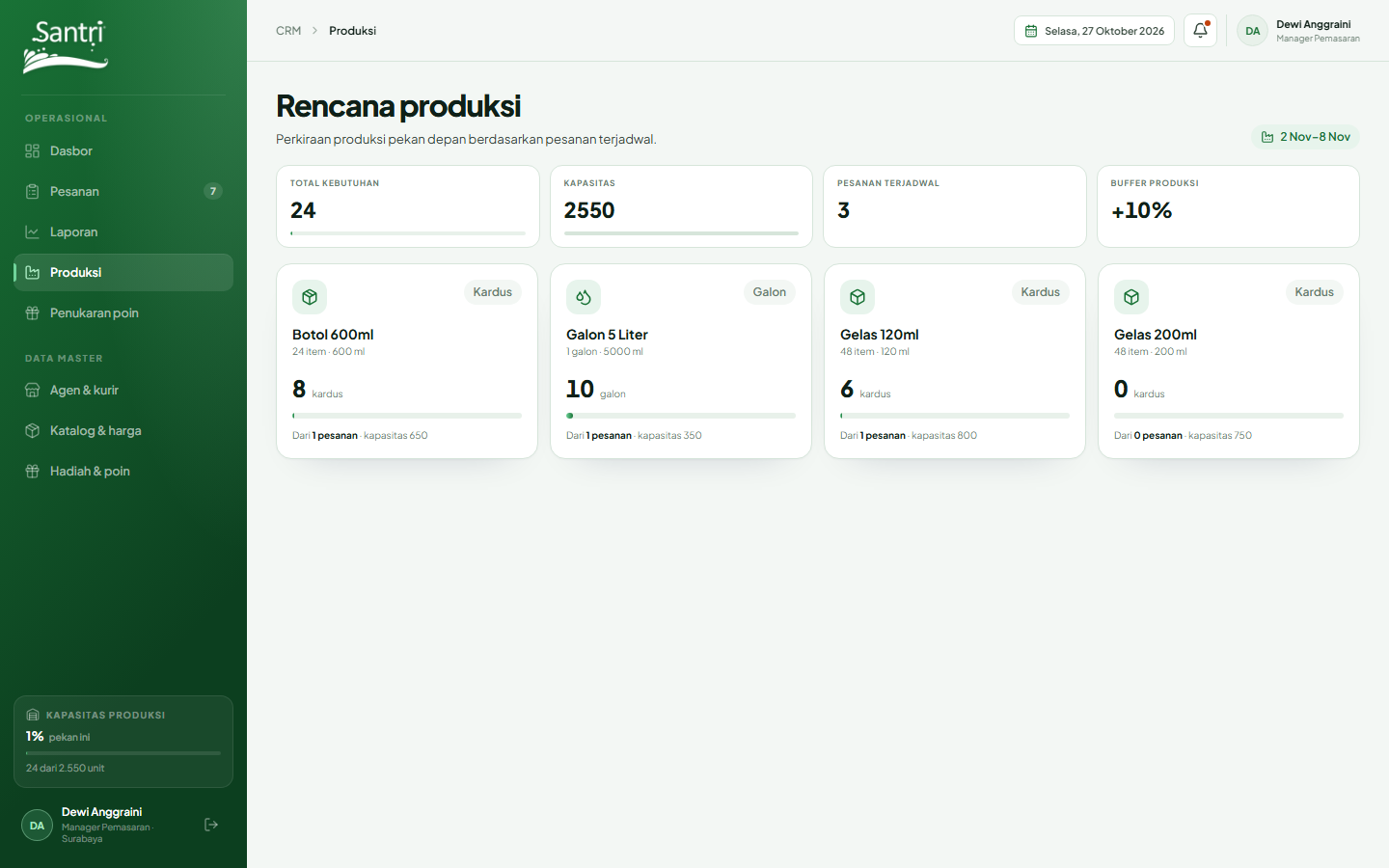Open Katalog & harga
Screen dimensions: 1389x868
click(x=123, y=431)
